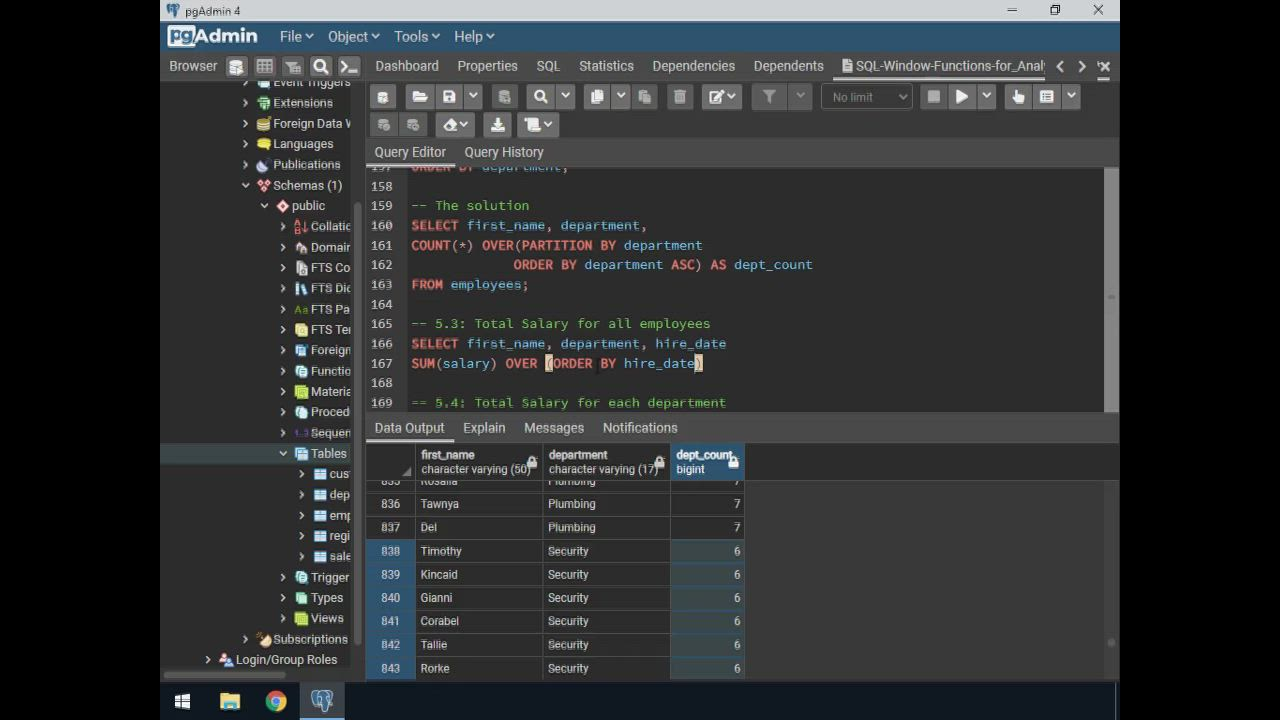Collapse the Tables tree node
The height and width of the screenshot is (720, 1280).
tap(283, 454)
